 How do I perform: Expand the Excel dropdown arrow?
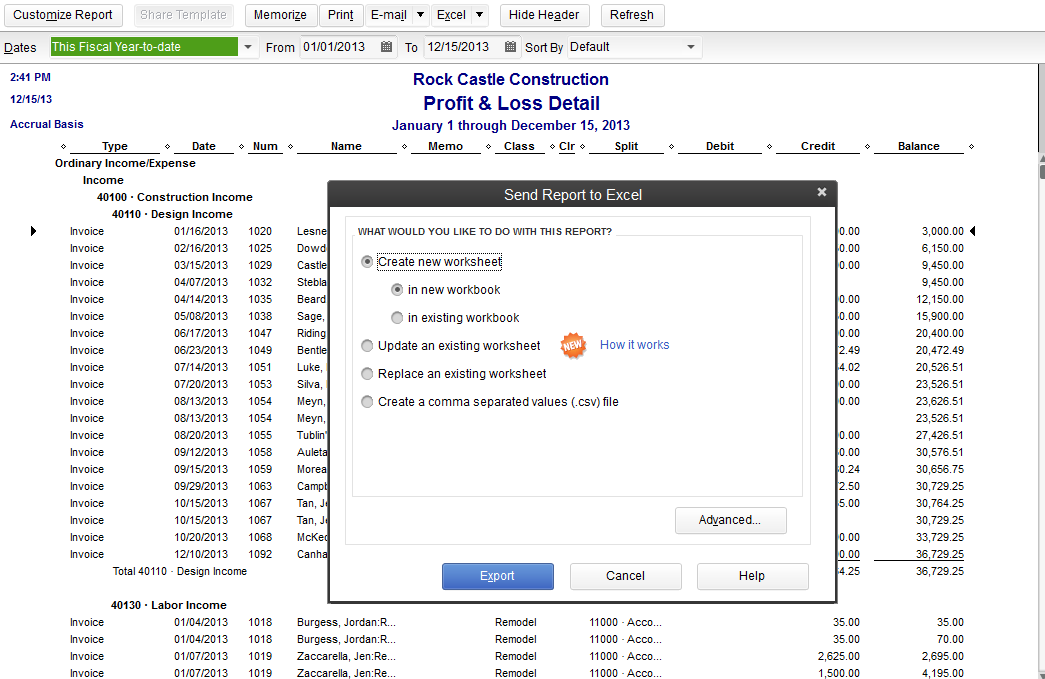pos(479,15)
